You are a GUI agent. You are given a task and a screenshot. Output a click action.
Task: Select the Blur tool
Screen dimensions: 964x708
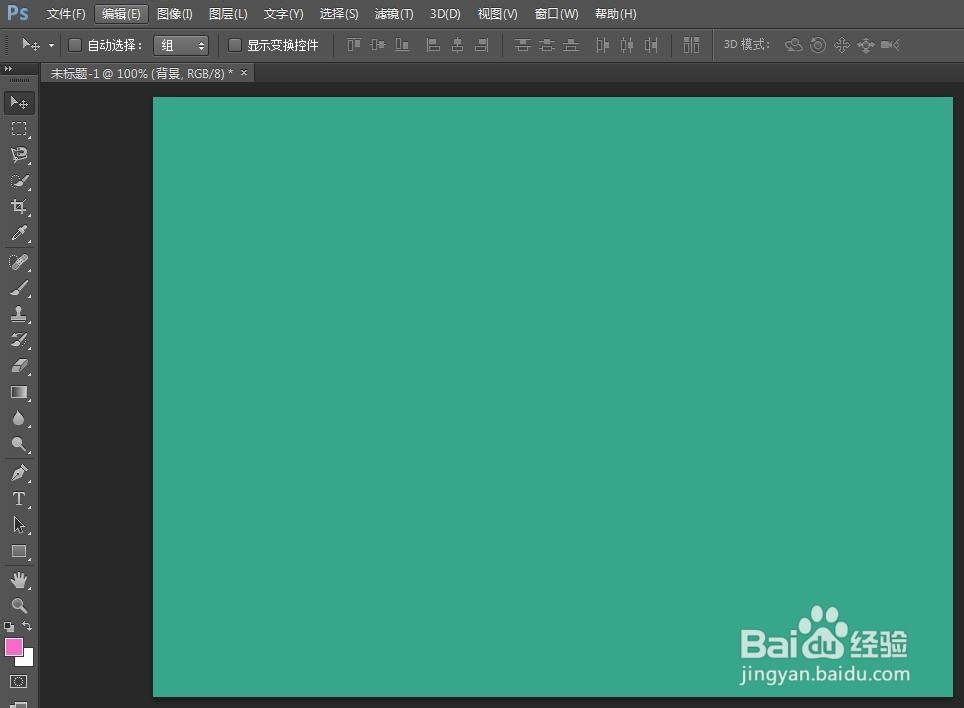pos(19,419)
